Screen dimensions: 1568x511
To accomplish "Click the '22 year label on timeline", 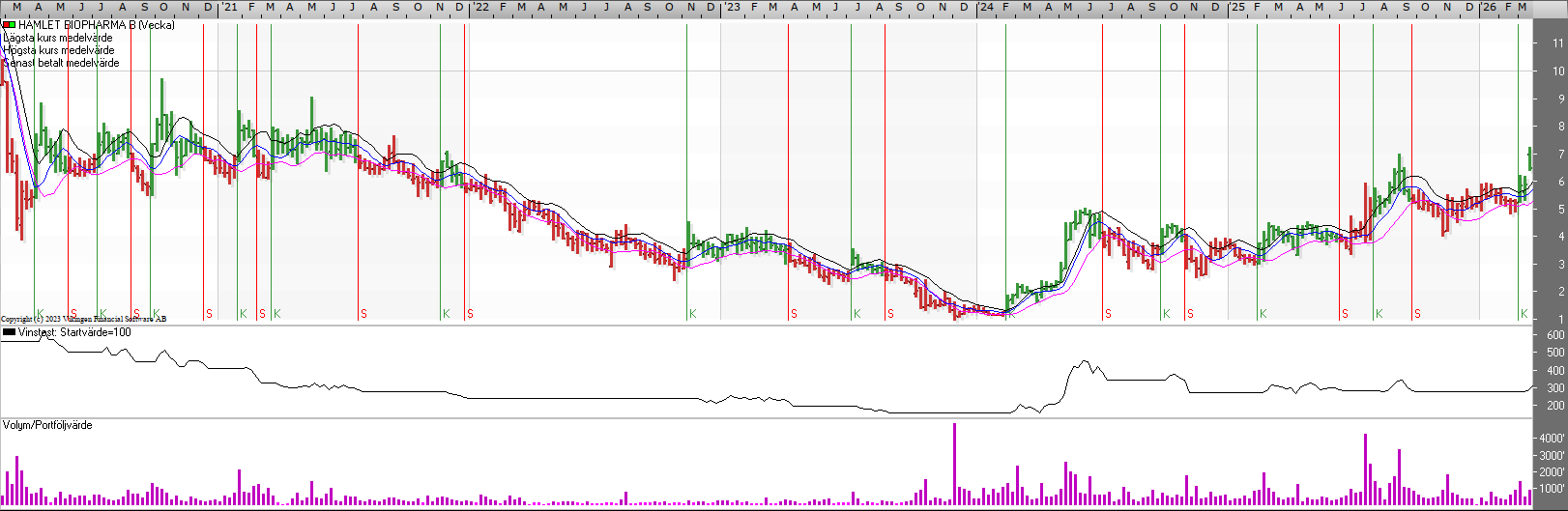I will coord(479,7).
